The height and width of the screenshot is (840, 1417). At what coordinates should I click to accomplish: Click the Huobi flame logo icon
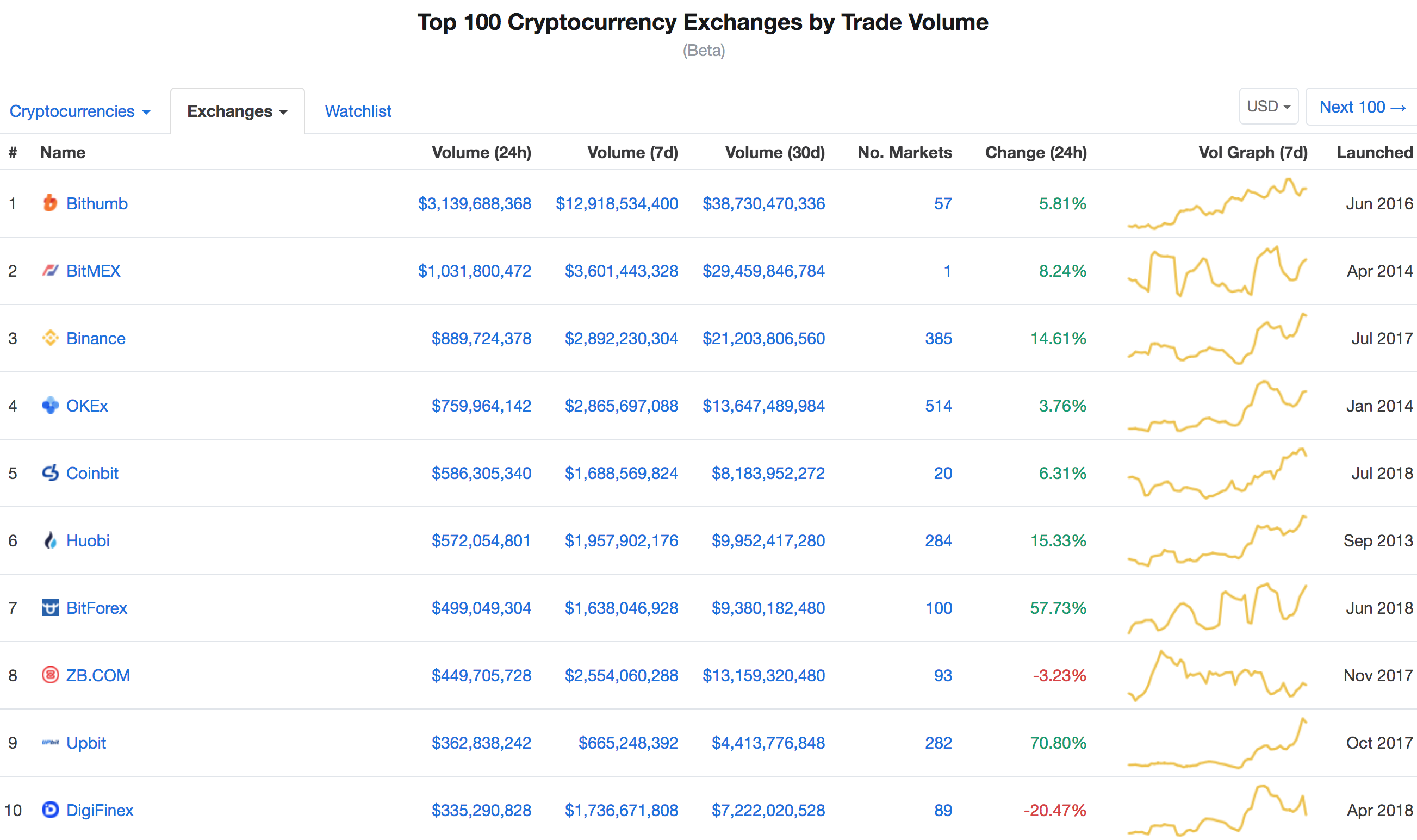51,540
